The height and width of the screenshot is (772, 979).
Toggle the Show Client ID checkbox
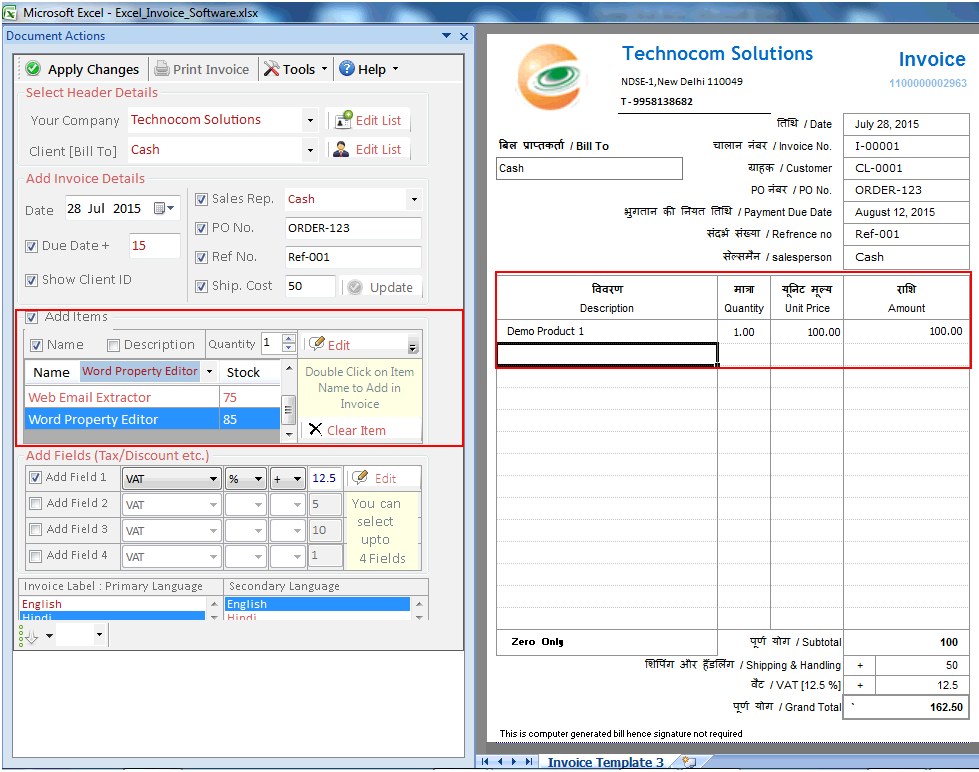(33, 280)
